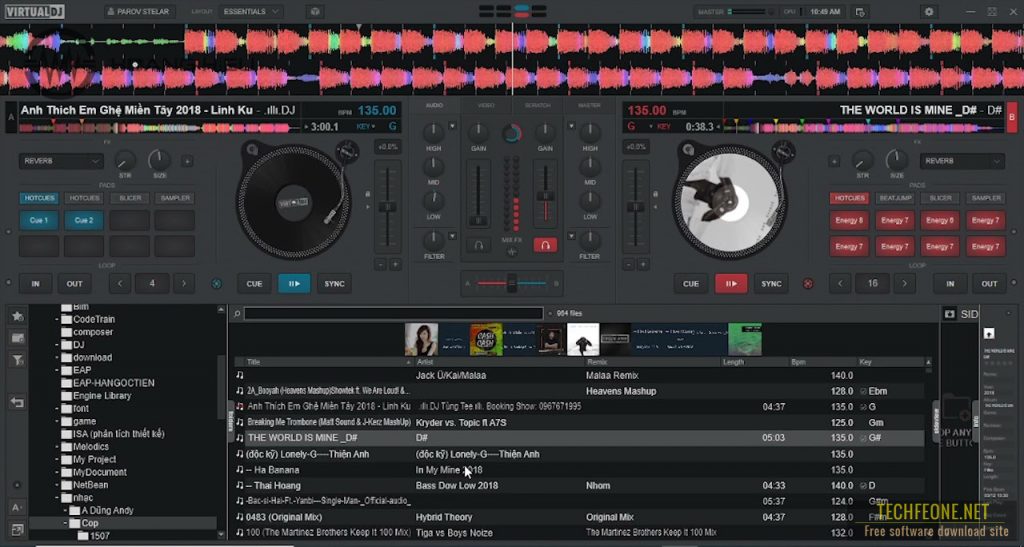This screenshot has width=1024, height=547.
Task: Switch to the AUDIO mixer tab
Action: 434,105
